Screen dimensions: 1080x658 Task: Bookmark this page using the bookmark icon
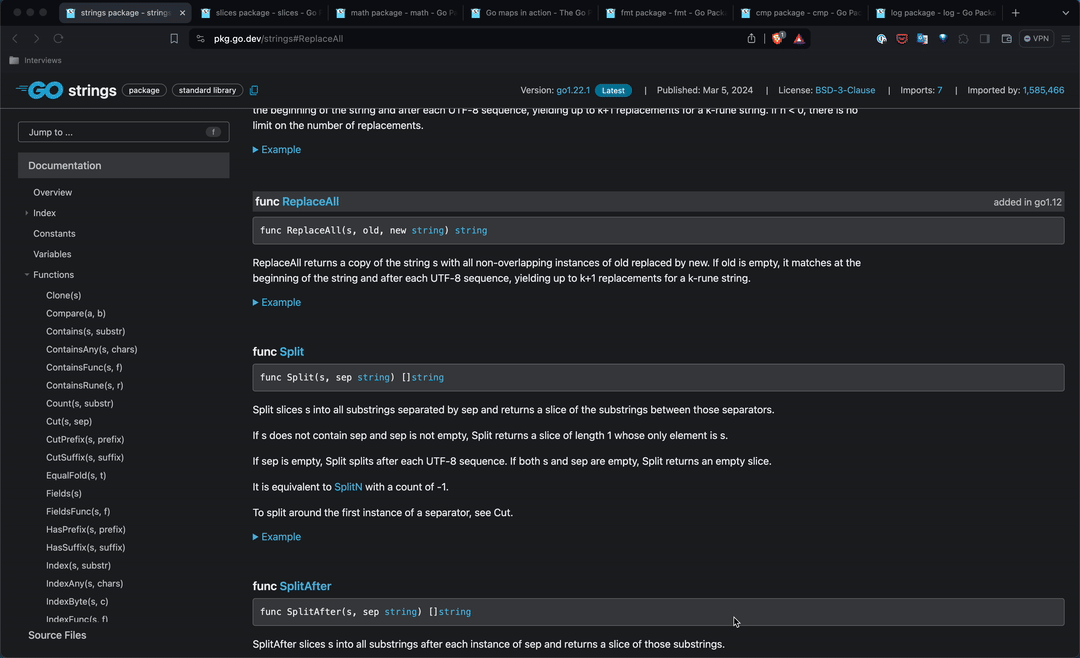coord(174,39)
